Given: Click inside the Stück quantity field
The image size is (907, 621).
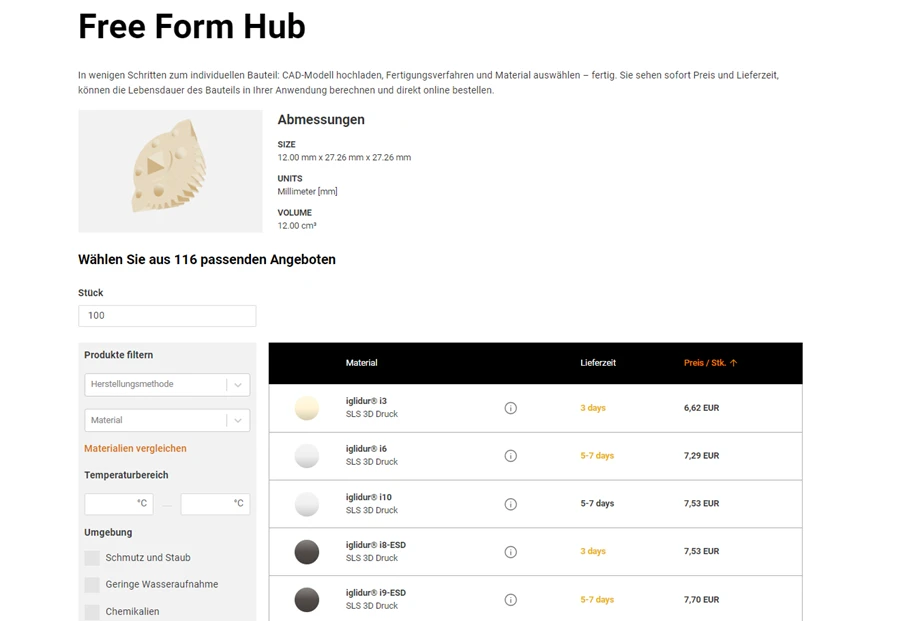Looking at the screenshot, I should tap(167, 315).
